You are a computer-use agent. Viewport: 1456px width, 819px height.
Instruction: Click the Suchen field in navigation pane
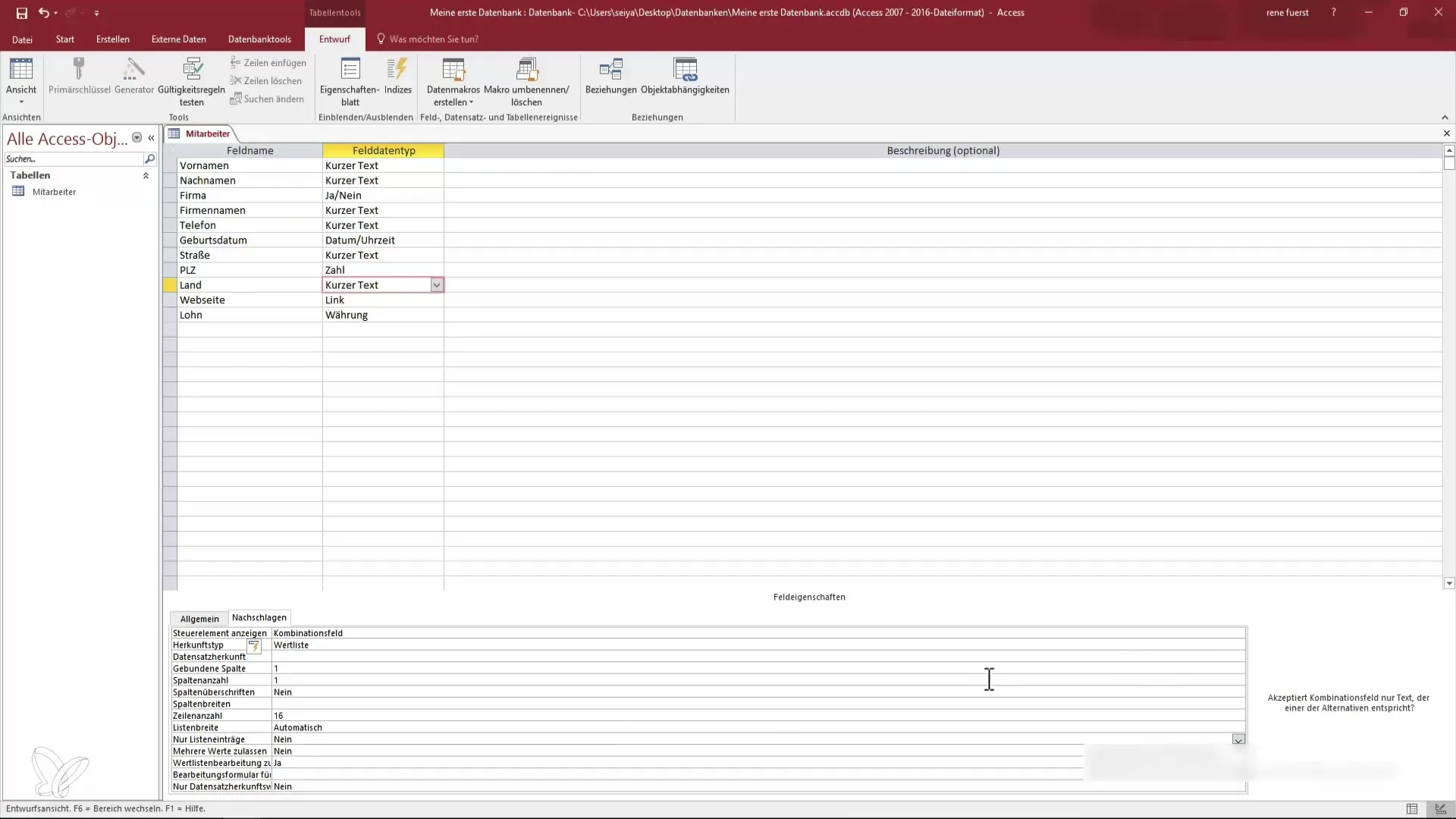(74, 159)
